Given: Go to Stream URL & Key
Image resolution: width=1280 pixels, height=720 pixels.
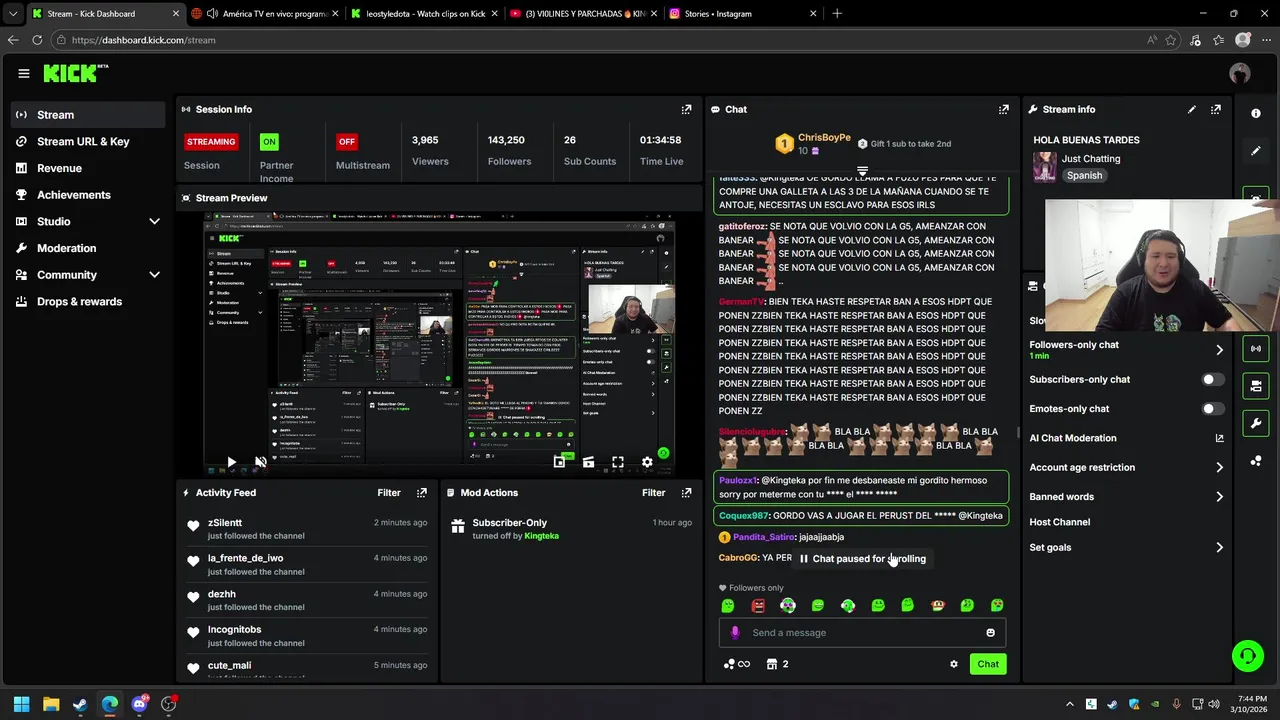Looking at the screenshot, I should 88,141.
